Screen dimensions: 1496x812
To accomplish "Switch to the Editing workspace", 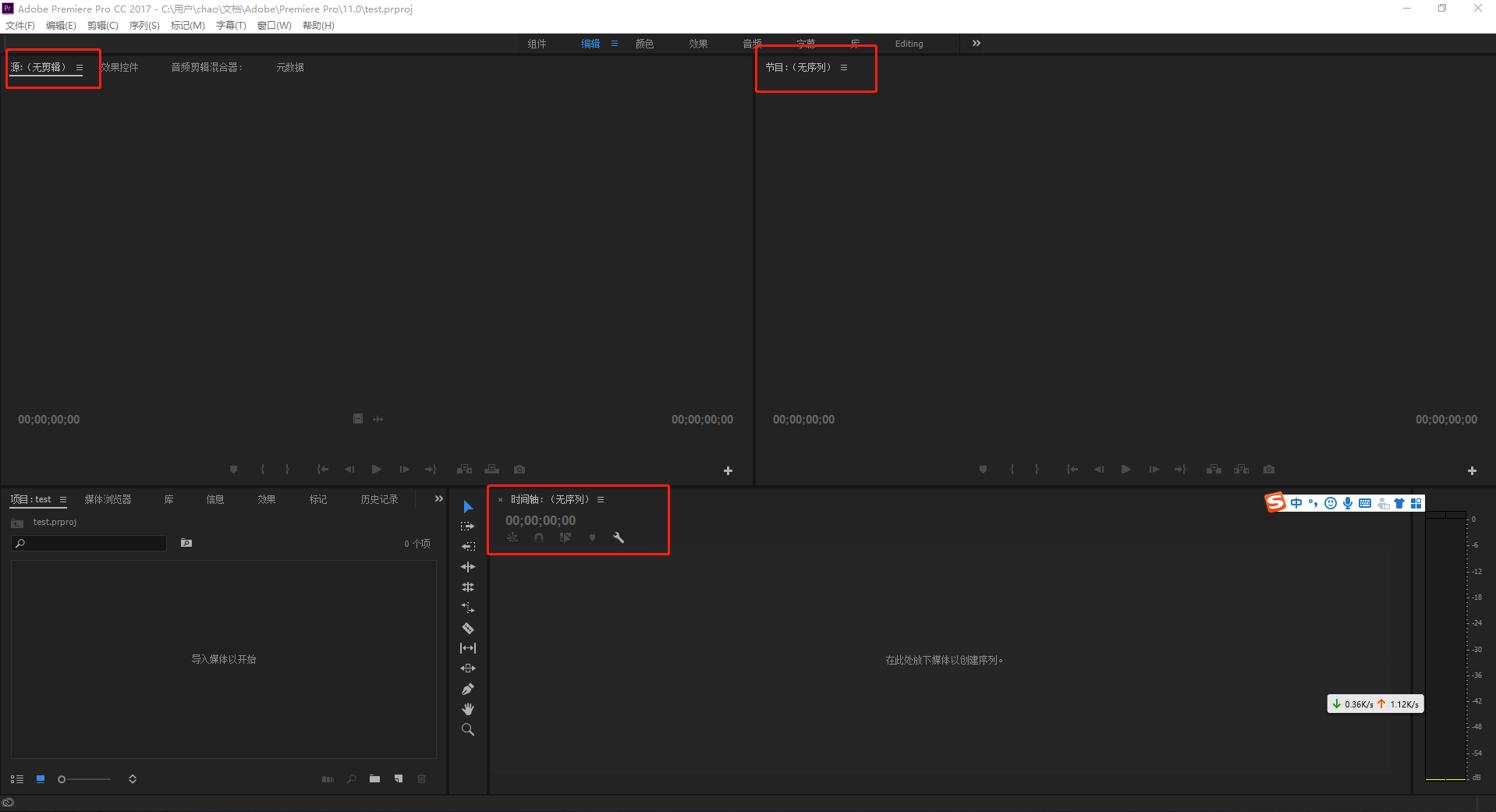I will click(908, 43).
